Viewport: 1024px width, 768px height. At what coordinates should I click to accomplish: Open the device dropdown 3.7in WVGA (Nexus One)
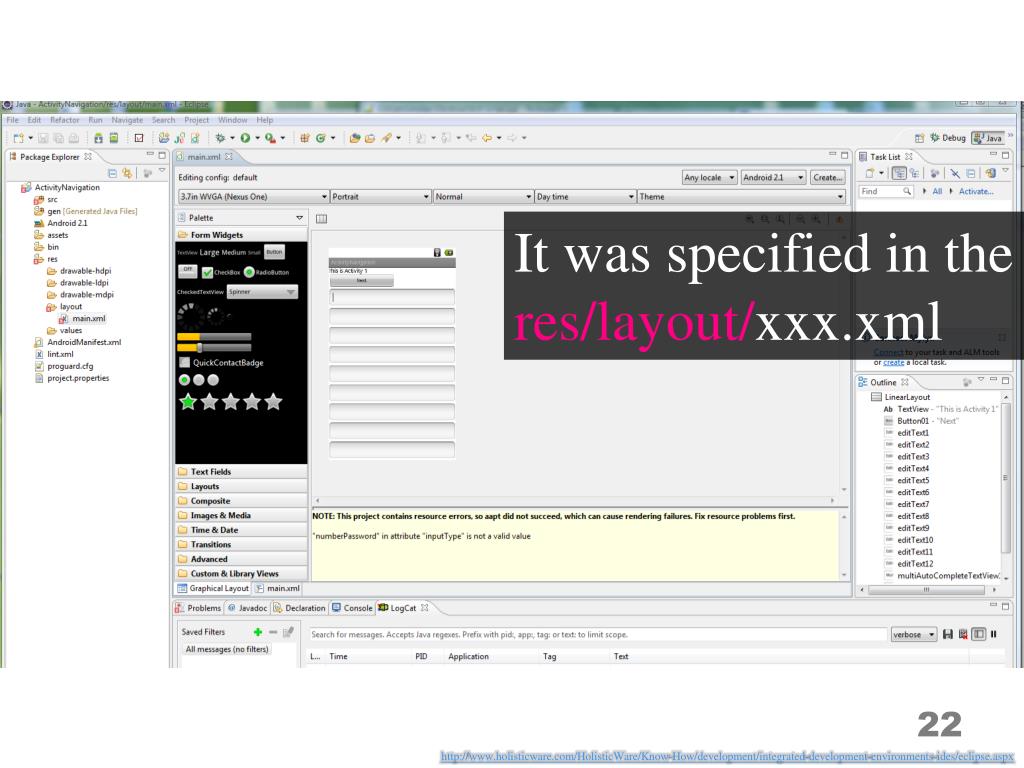click(253, 197)
